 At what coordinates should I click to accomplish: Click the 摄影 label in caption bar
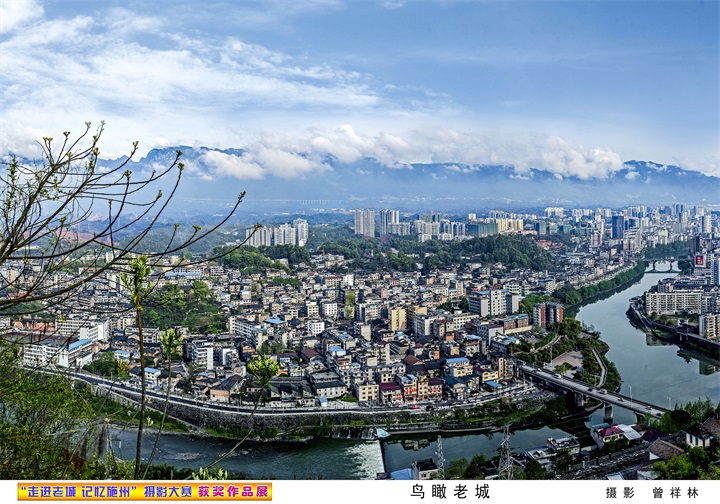click(620, 492)
